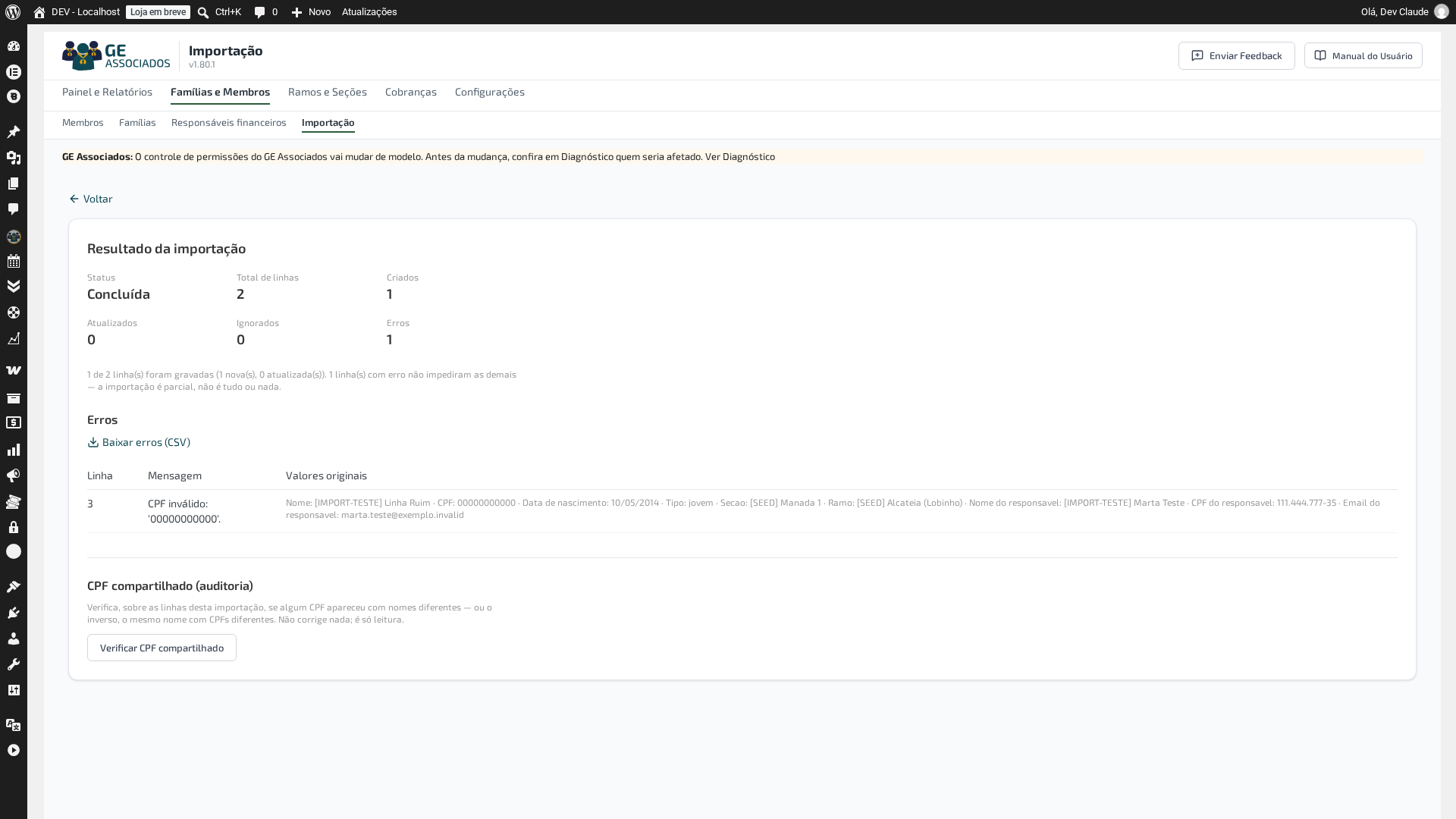Click the Verificar CPF compartilhado button
This screenshot has height=819, width=1456.
162,648
